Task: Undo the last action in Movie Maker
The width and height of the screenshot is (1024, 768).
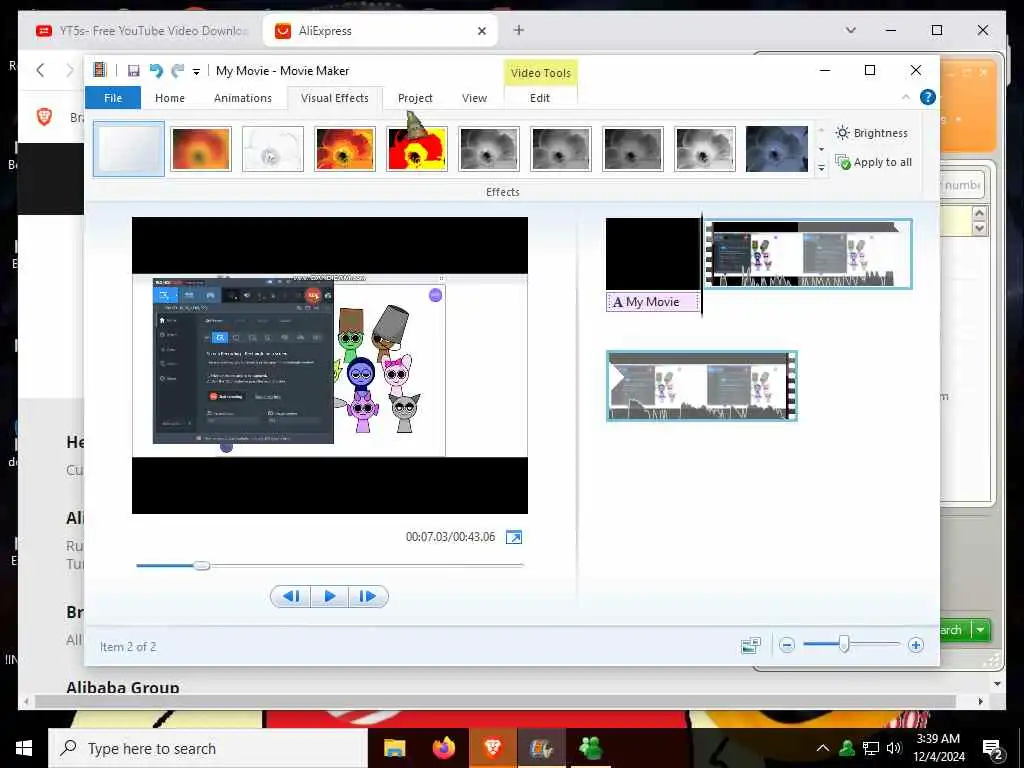Action: pyautogui.click(x=155, y=71)
